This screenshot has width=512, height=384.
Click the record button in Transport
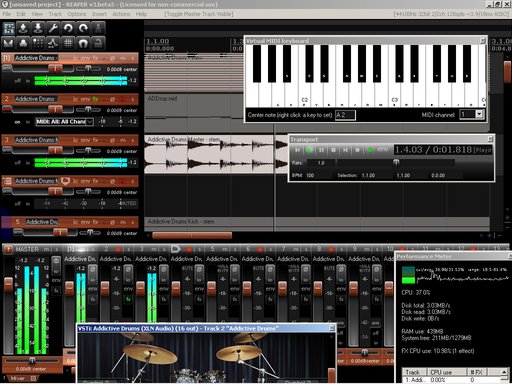pyautogui.click(x=357, y=150)
